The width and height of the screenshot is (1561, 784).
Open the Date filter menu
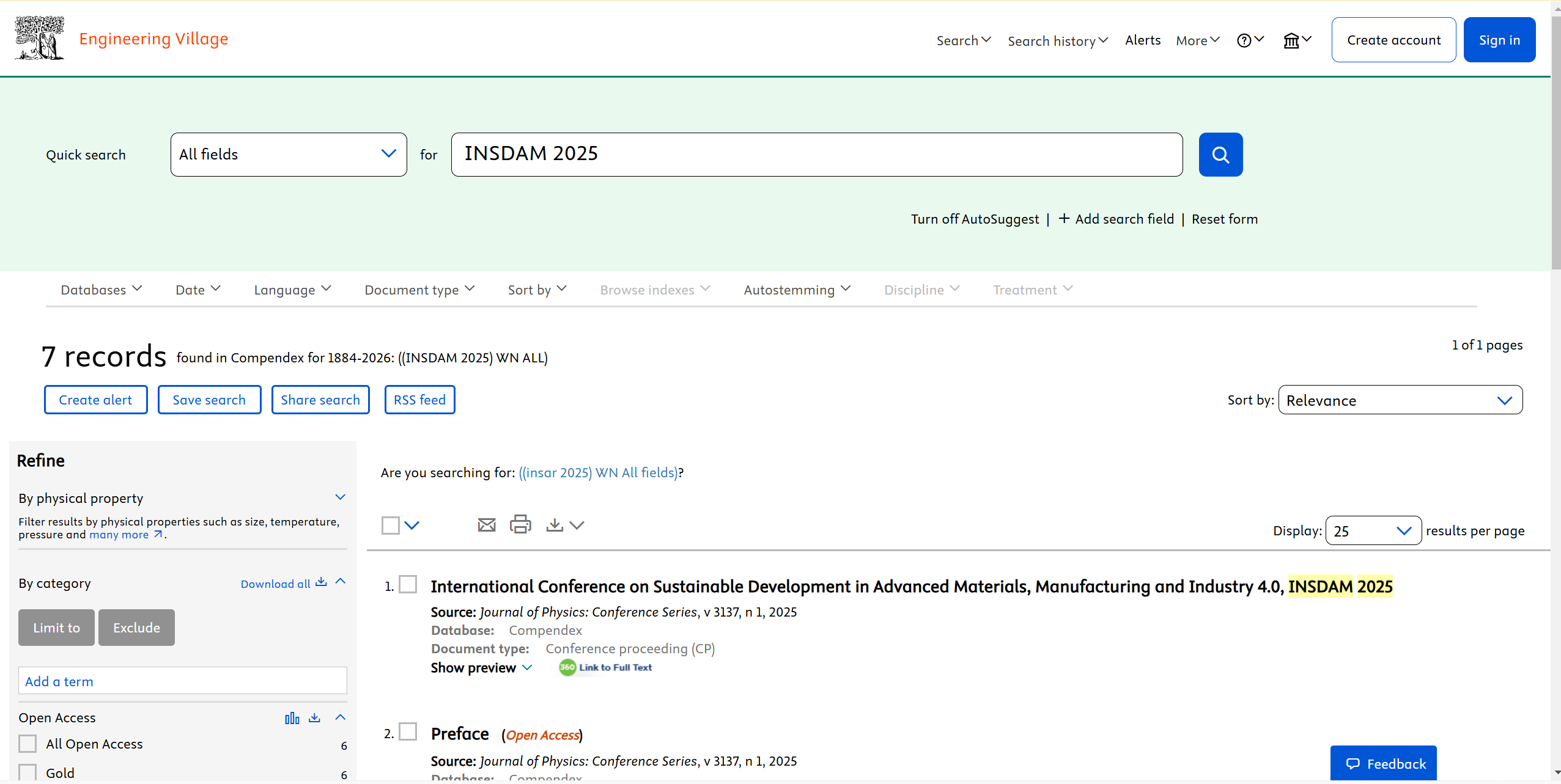click(198, 290)
